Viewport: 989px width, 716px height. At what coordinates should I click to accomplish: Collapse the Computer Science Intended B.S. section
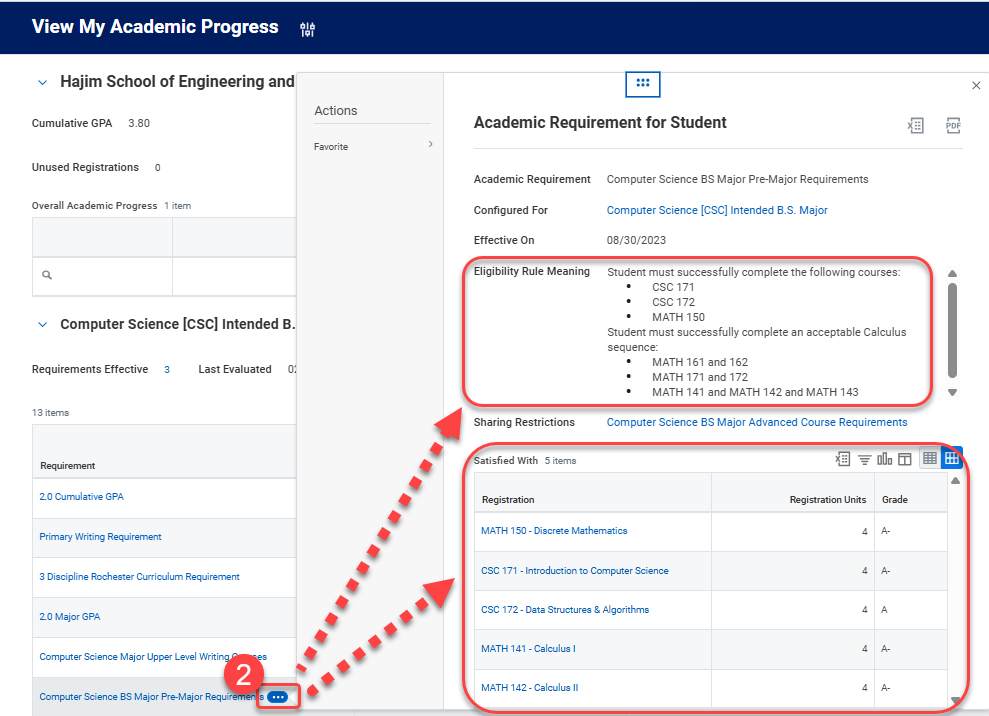click(42, 325)
